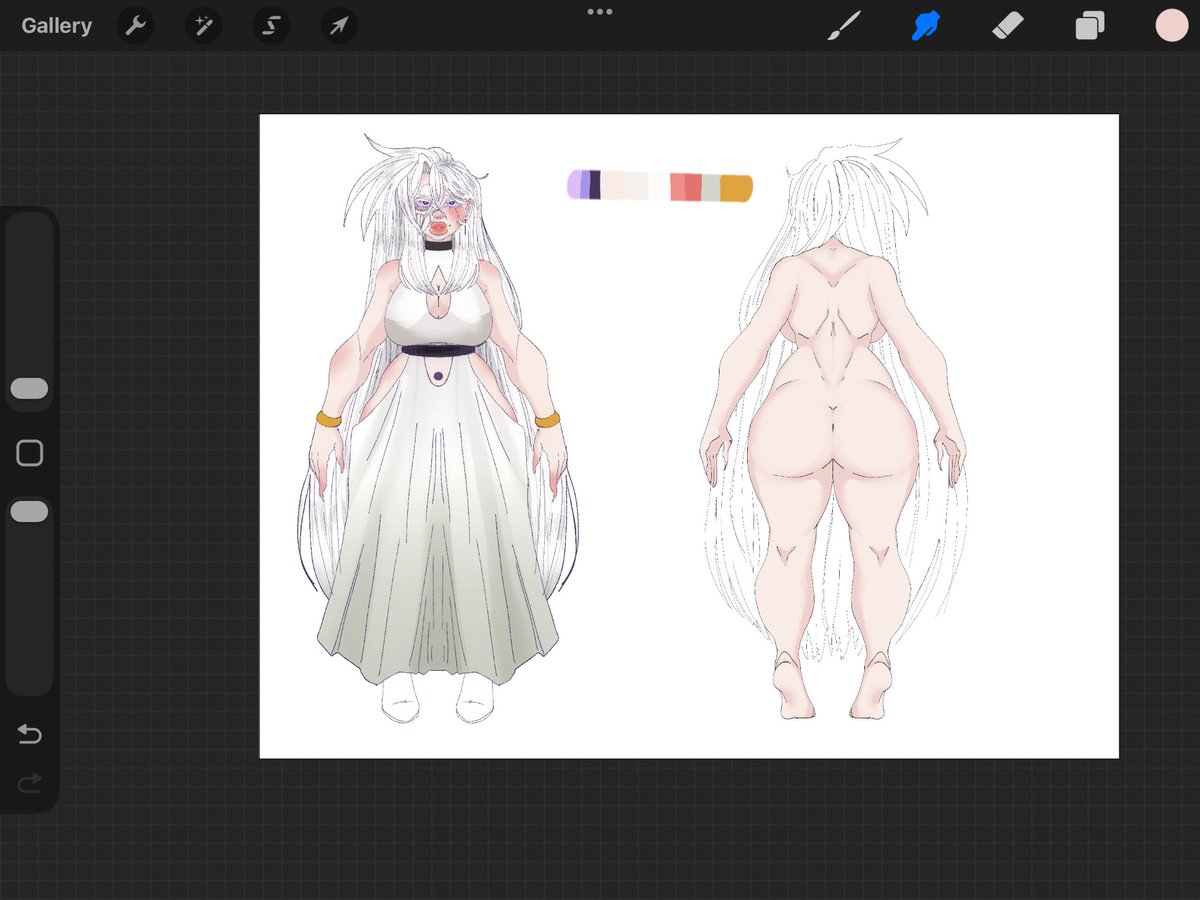Screen dimensions: 1200x900
Task: Click the golden yellow palette swatch
Action: 736,188
